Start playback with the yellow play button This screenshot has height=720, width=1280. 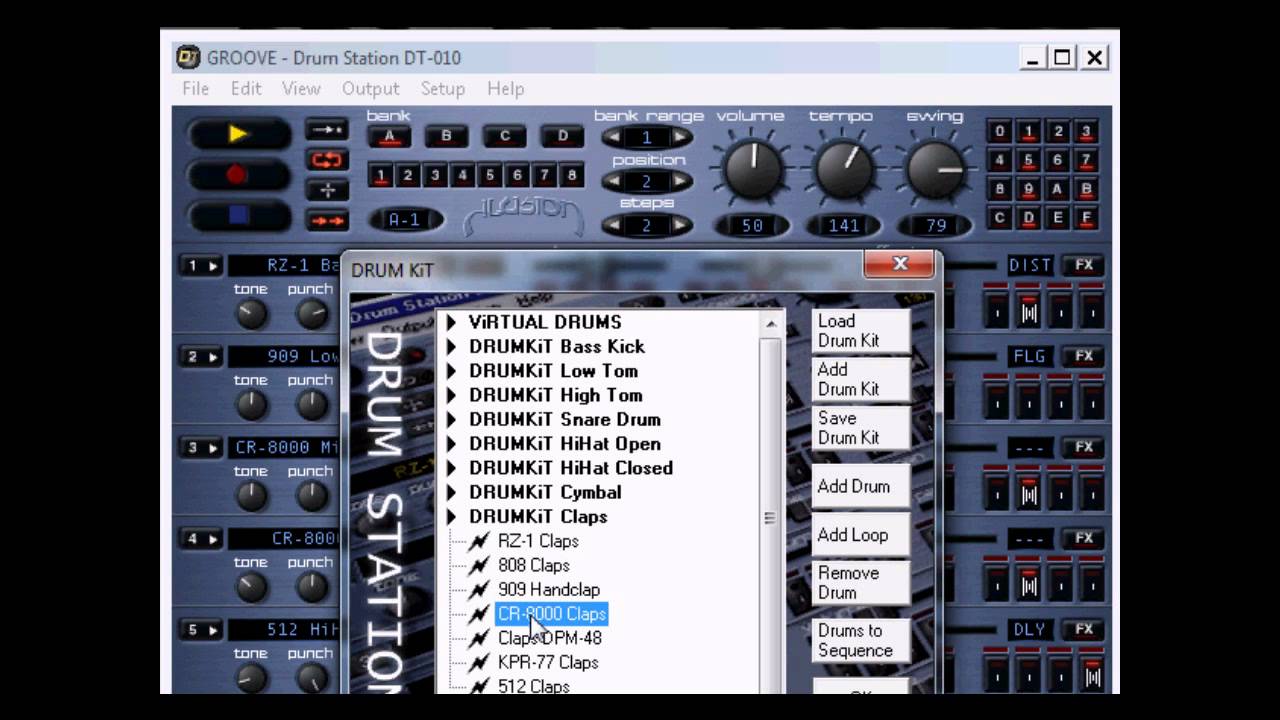pos(238,133)
